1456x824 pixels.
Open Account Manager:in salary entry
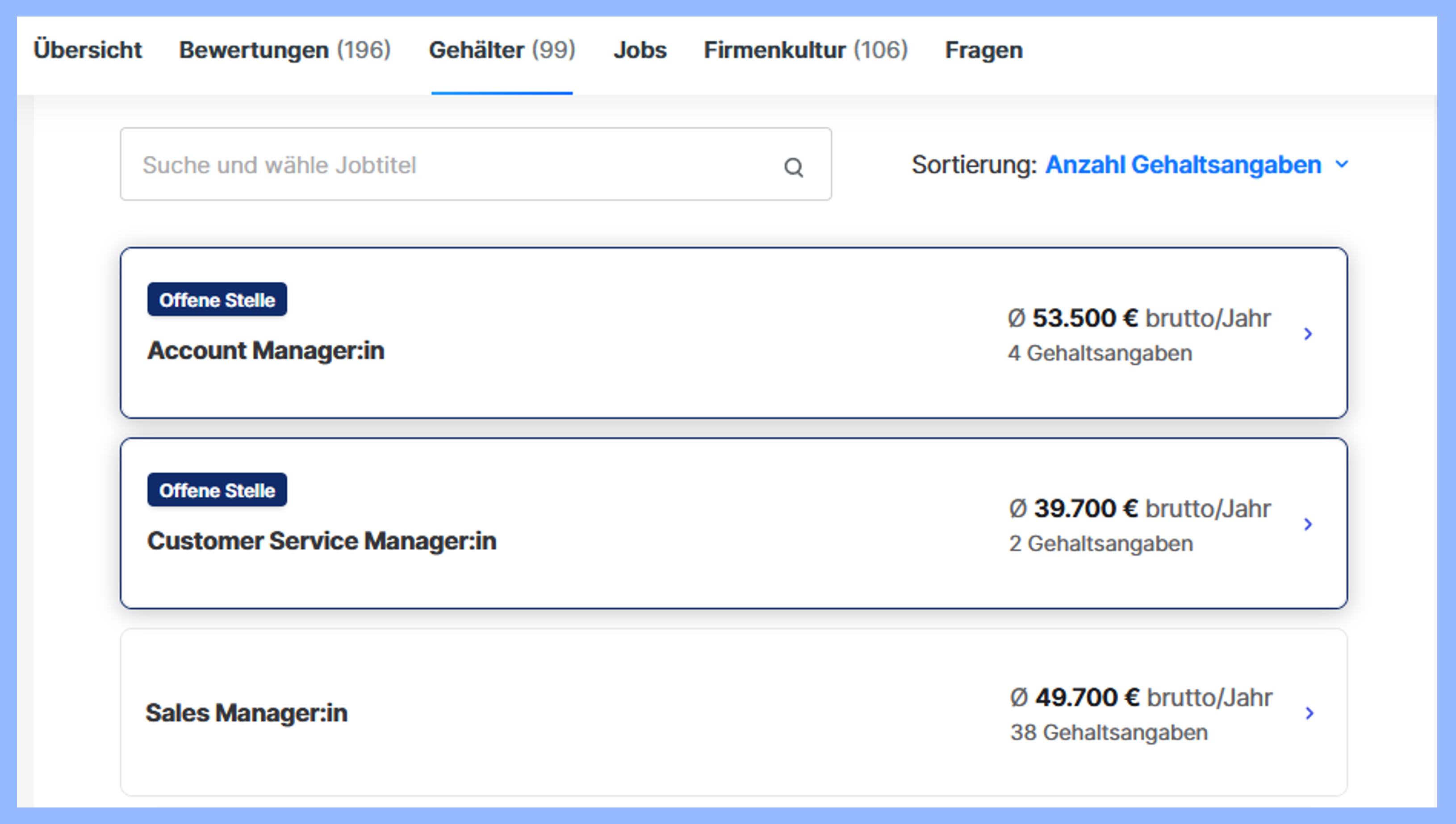pos(266,350)
